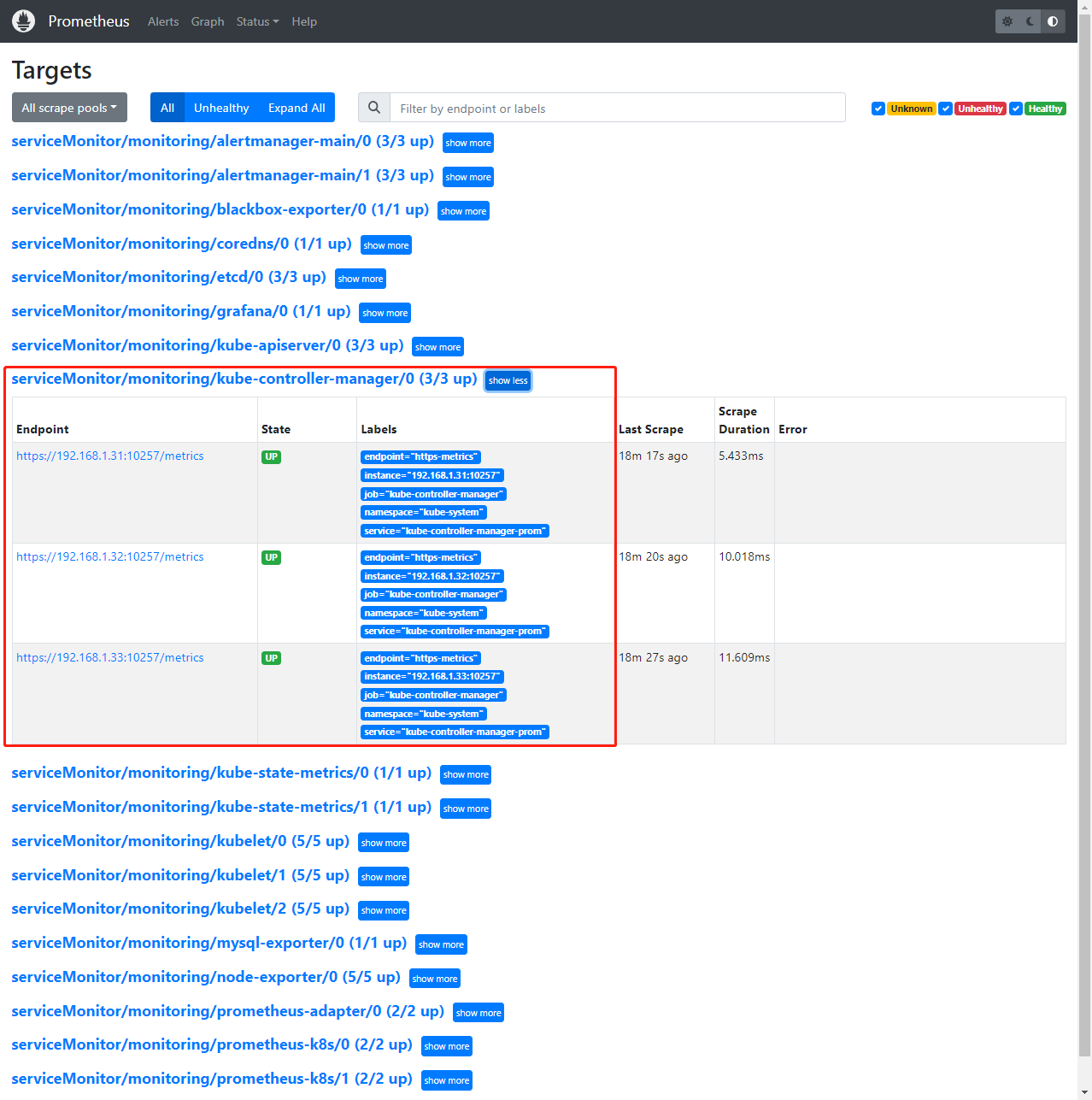
Task: Click the 5.433ms scrape duration value
Action: click(x=741, y=456)
